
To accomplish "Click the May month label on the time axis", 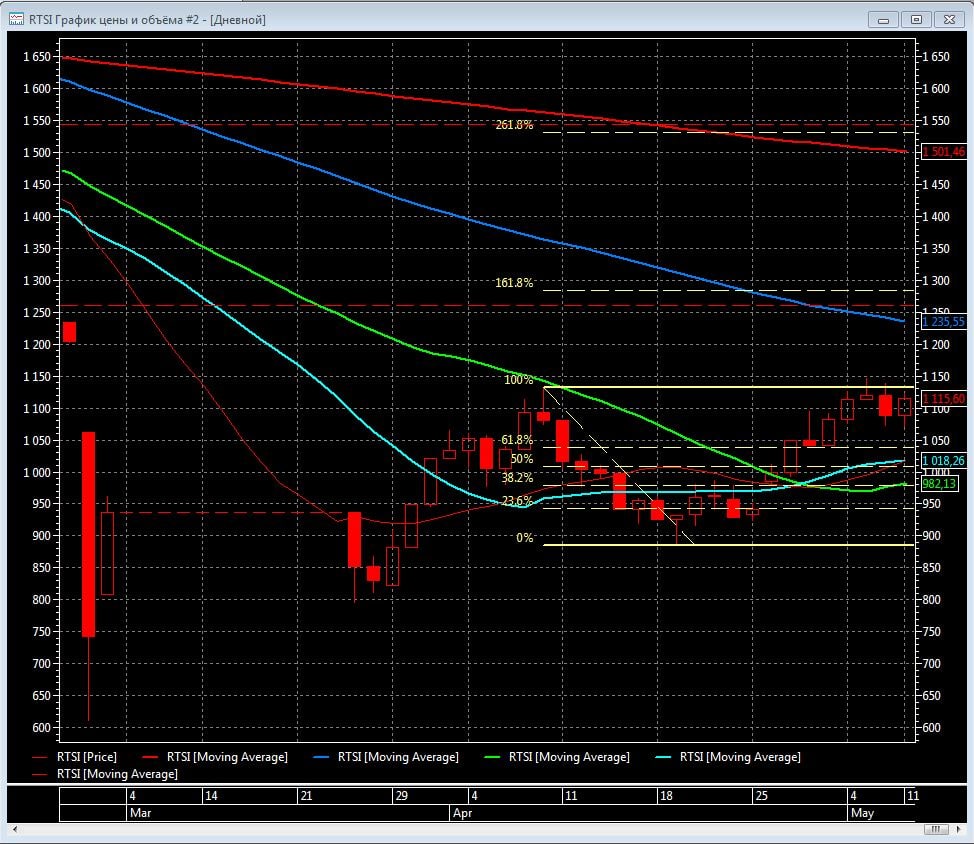I will (862, 813).
